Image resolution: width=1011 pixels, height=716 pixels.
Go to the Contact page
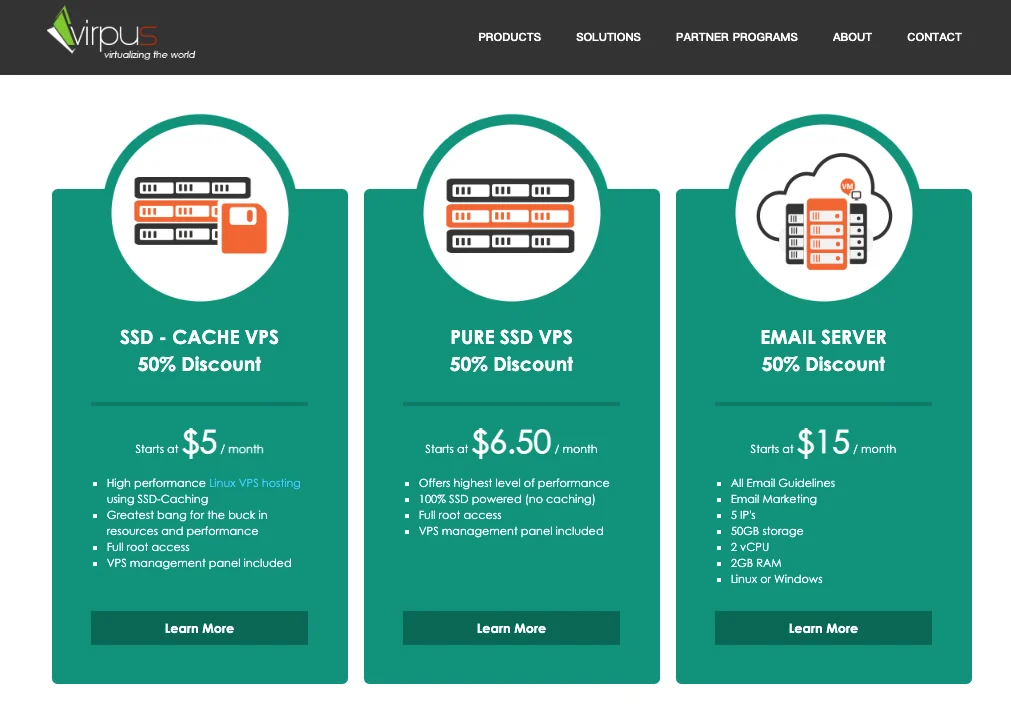(x=934, y=37)
